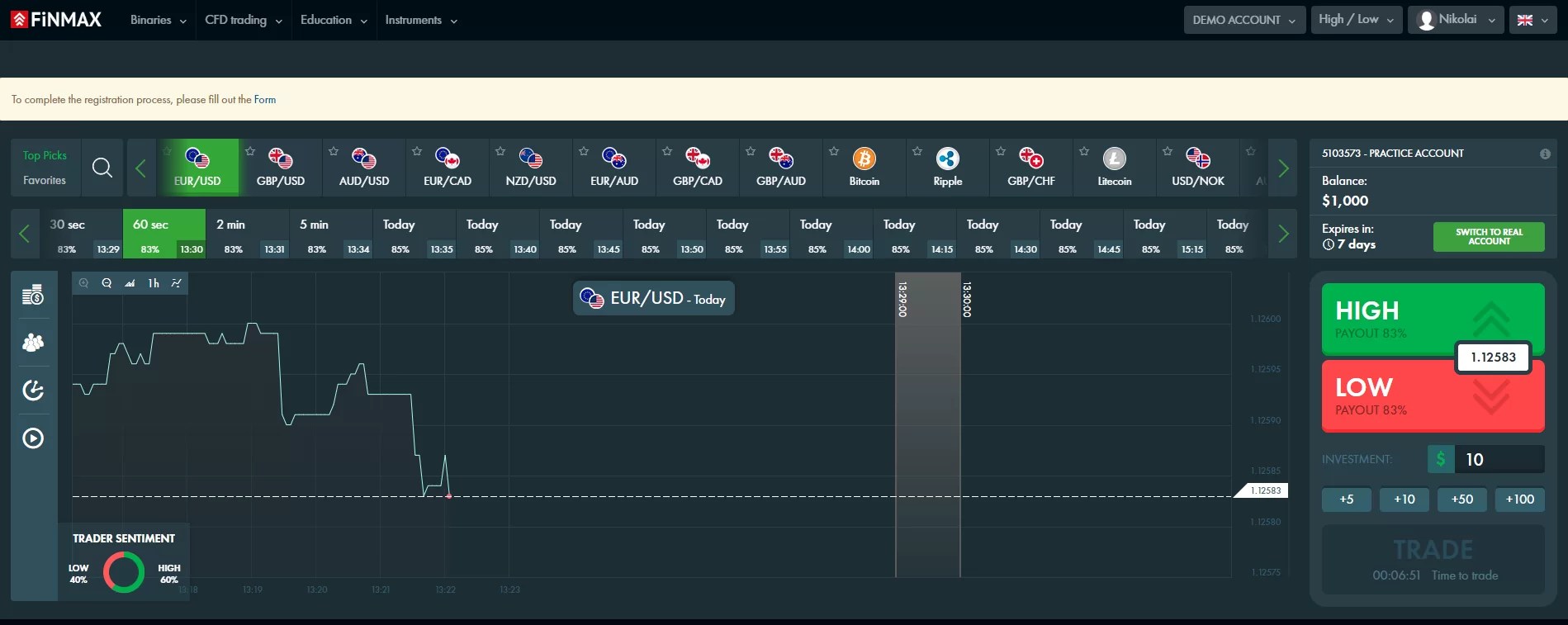Image resolution: width=1568 pixels, height=625 pixels.
Task: Open the language flag dropdown
Action: pyautogui.click(x=1533, y=20)
